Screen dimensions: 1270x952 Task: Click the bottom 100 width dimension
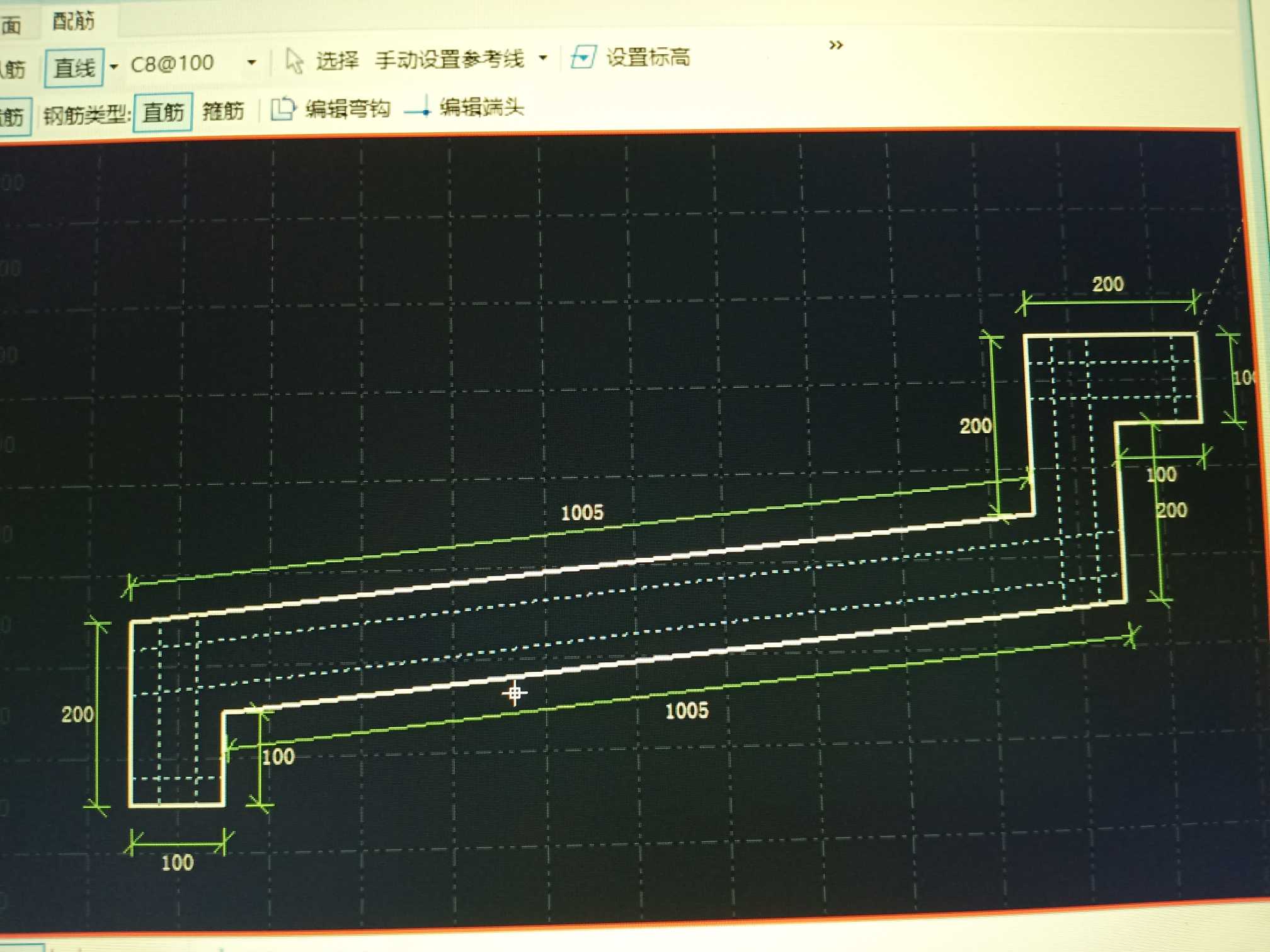[x=178, y=863]
